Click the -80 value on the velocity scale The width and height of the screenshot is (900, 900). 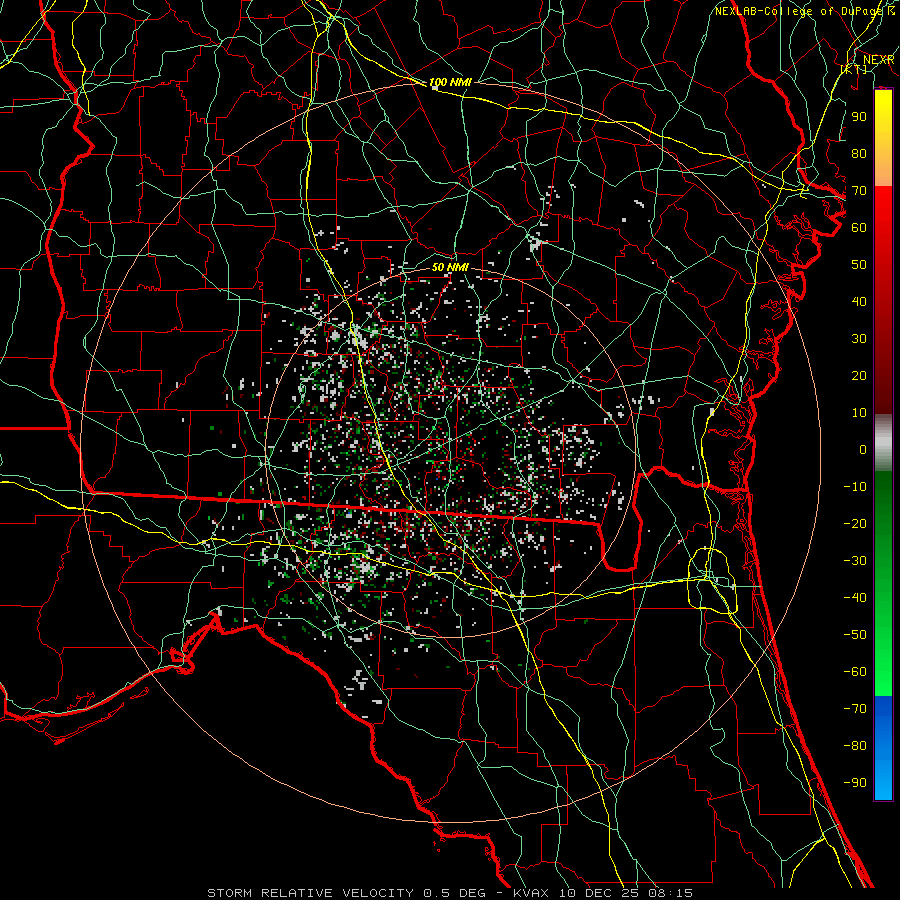coord(855,746)
